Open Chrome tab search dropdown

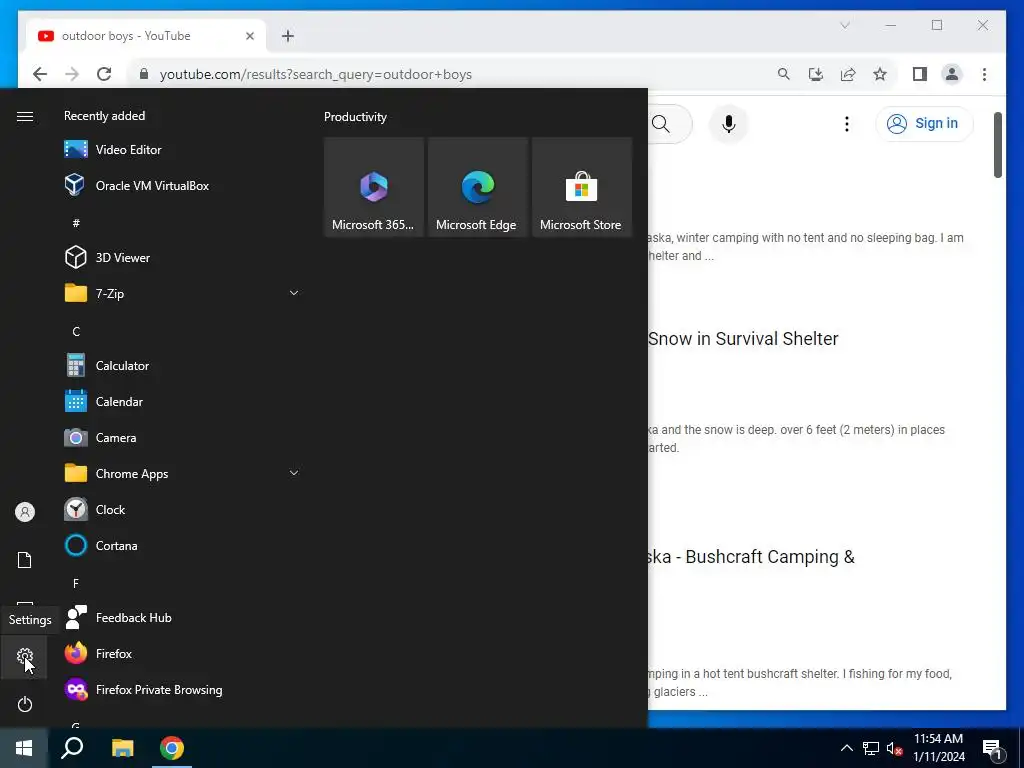844,25
